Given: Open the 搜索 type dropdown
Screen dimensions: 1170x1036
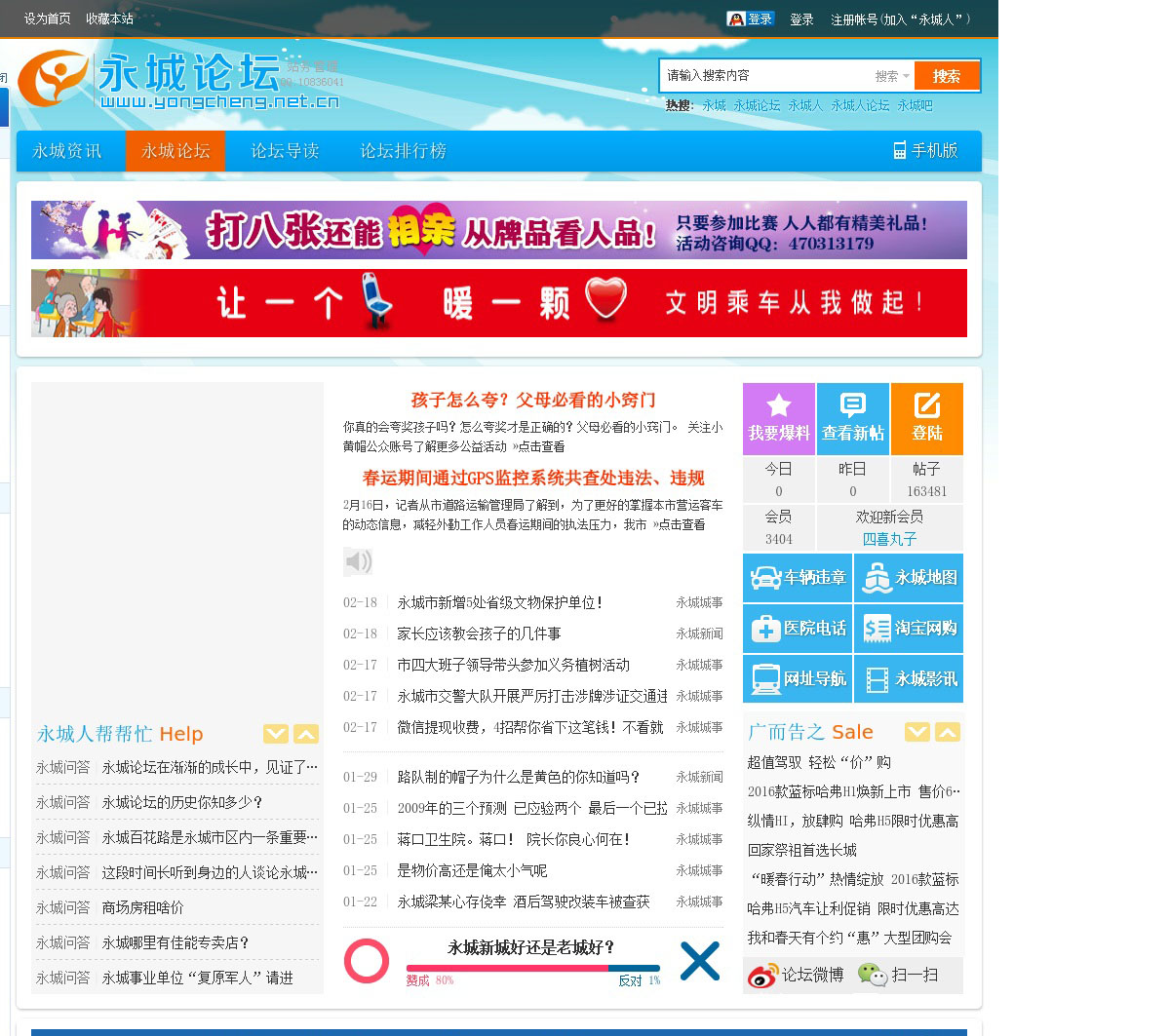Looking at the screenshot, I should 892,76.
